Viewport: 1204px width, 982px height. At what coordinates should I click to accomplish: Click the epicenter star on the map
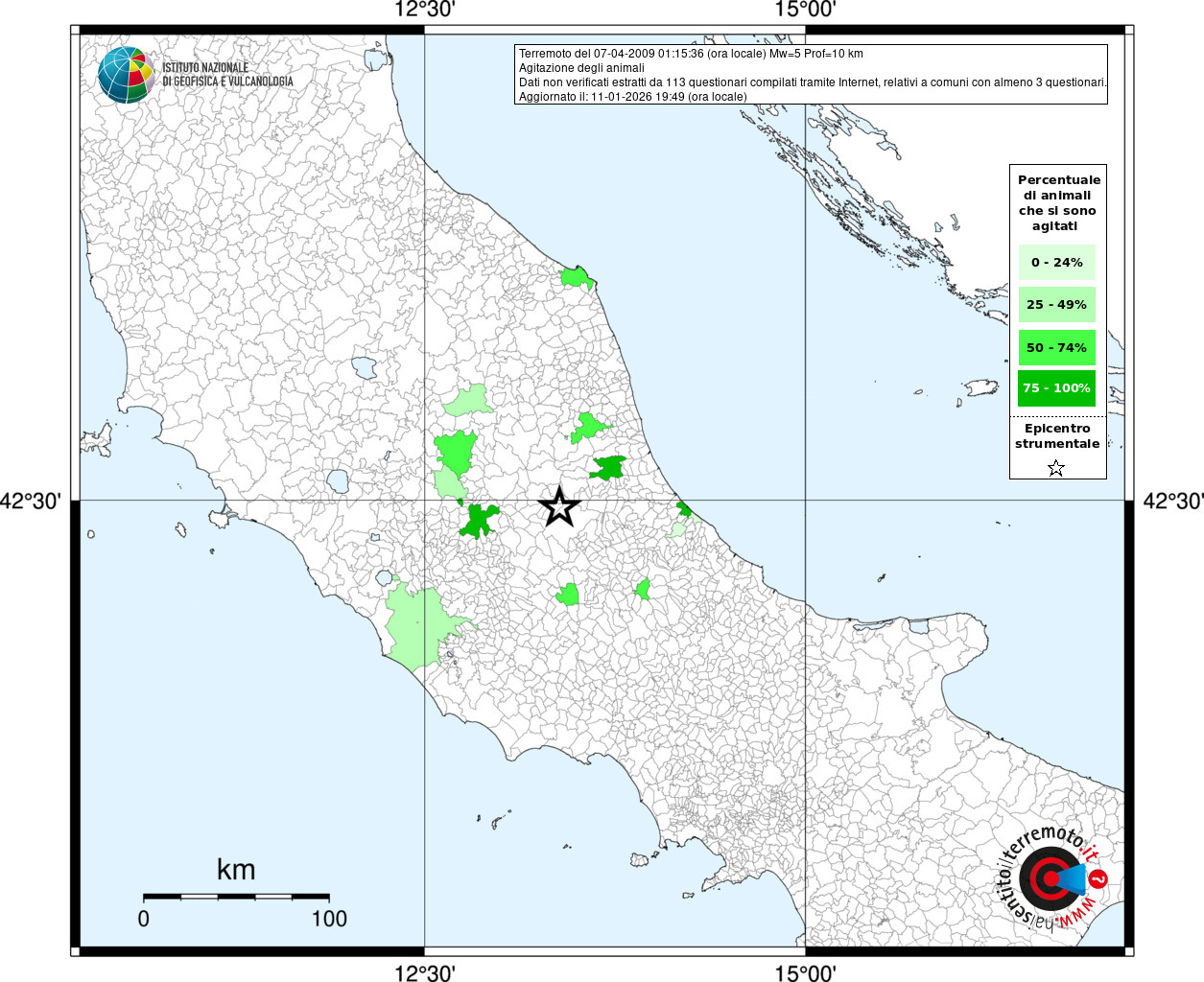[559, 506]
